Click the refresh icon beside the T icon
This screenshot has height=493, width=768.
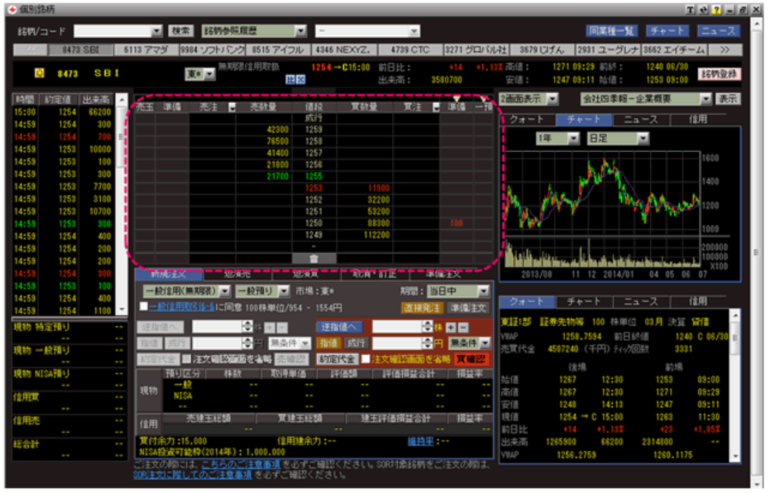click(x=703, y=9)
